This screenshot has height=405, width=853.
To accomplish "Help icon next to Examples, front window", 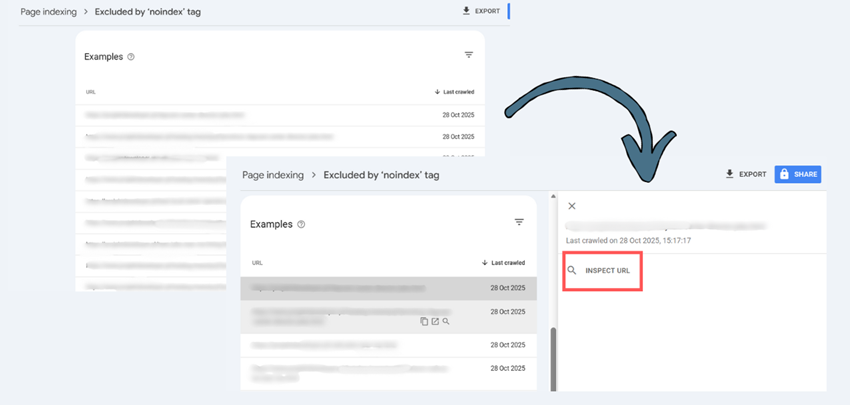I will (301, 224).
